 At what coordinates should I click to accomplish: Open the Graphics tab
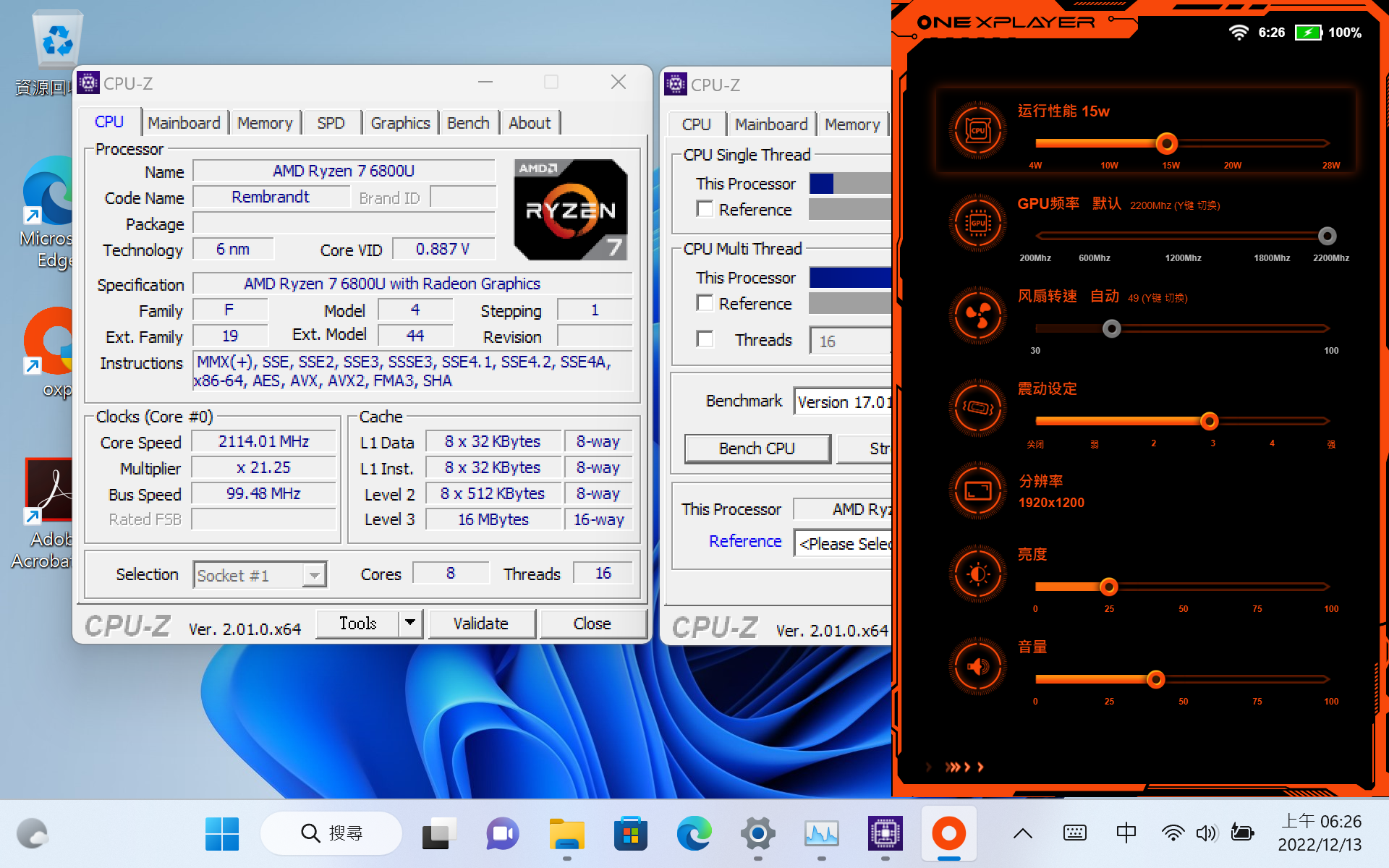[400, 123]
